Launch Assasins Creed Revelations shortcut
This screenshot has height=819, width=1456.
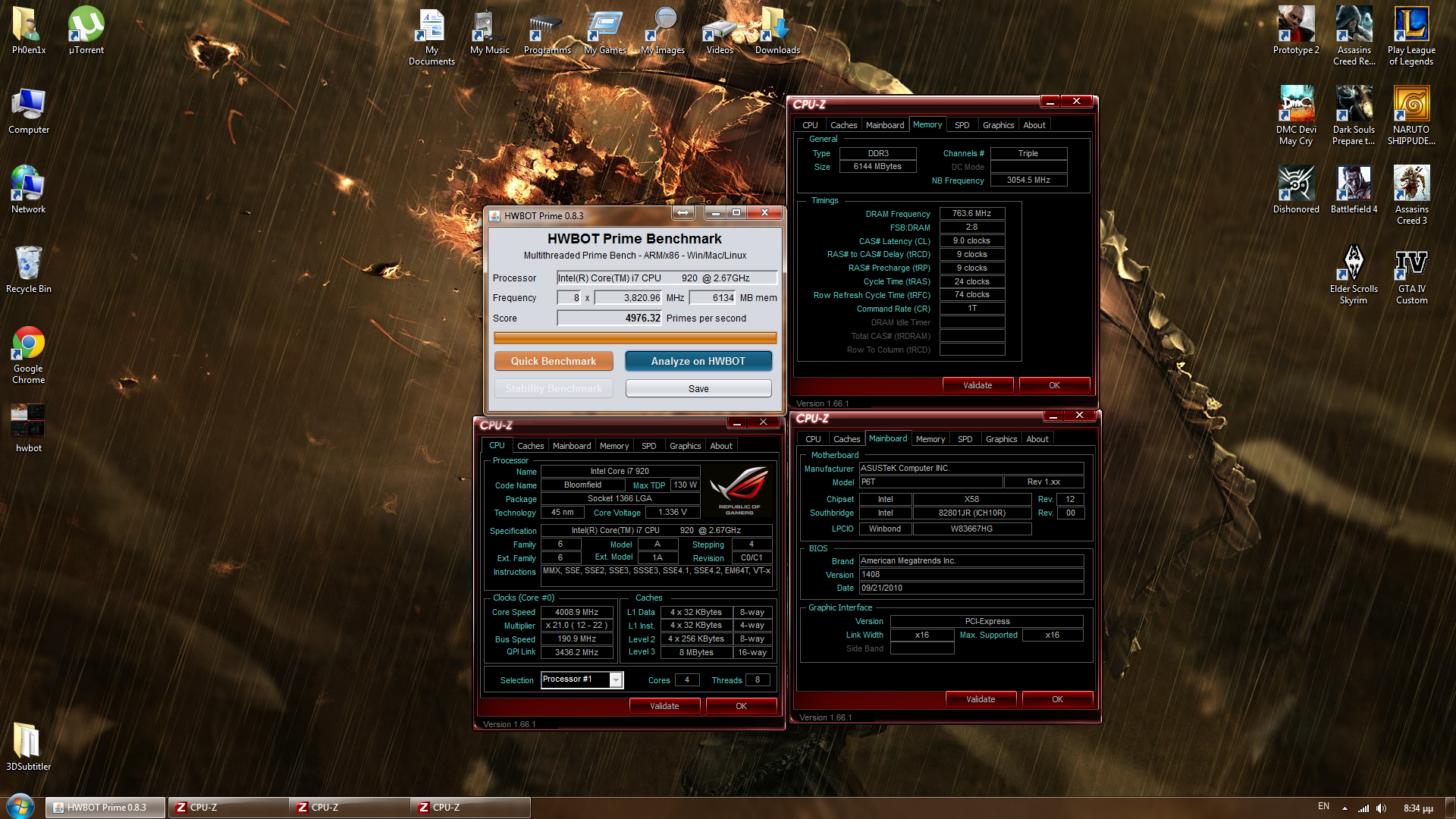(1354, 36)
